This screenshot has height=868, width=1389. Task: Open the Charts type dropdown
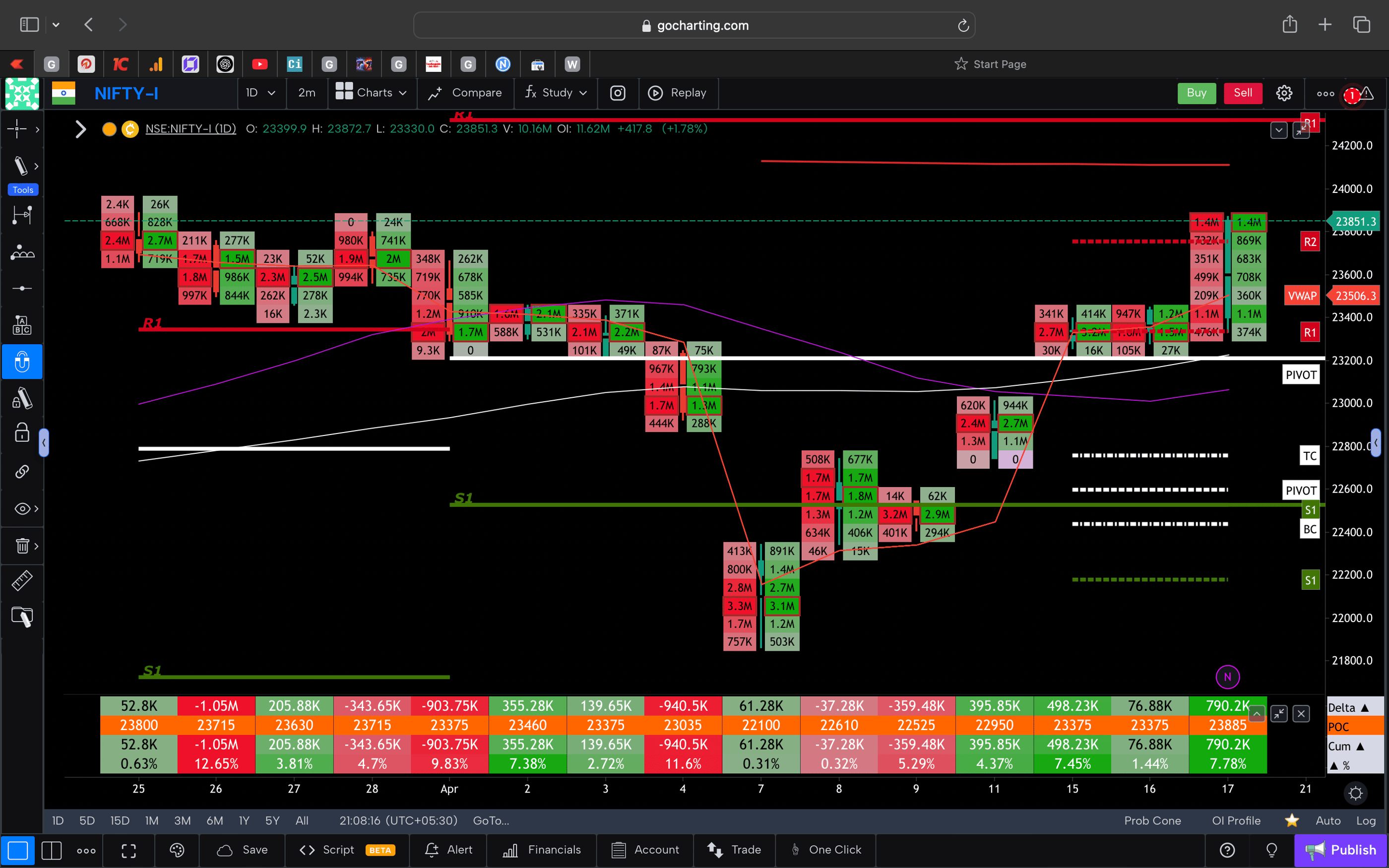click(372, 93)
